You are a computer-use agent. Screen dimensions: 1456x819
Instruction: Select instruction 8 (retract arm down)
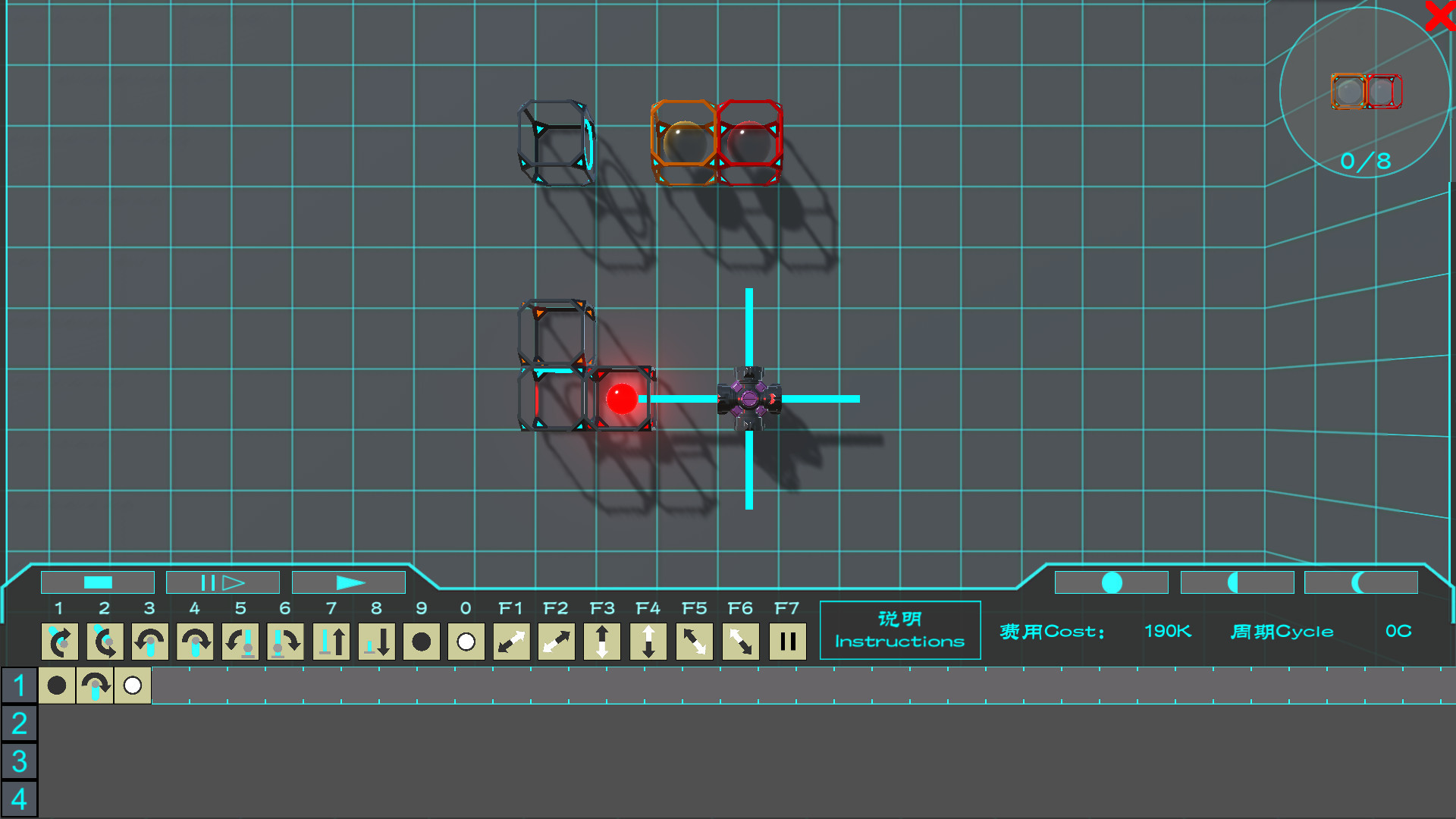tap(376, 642)
